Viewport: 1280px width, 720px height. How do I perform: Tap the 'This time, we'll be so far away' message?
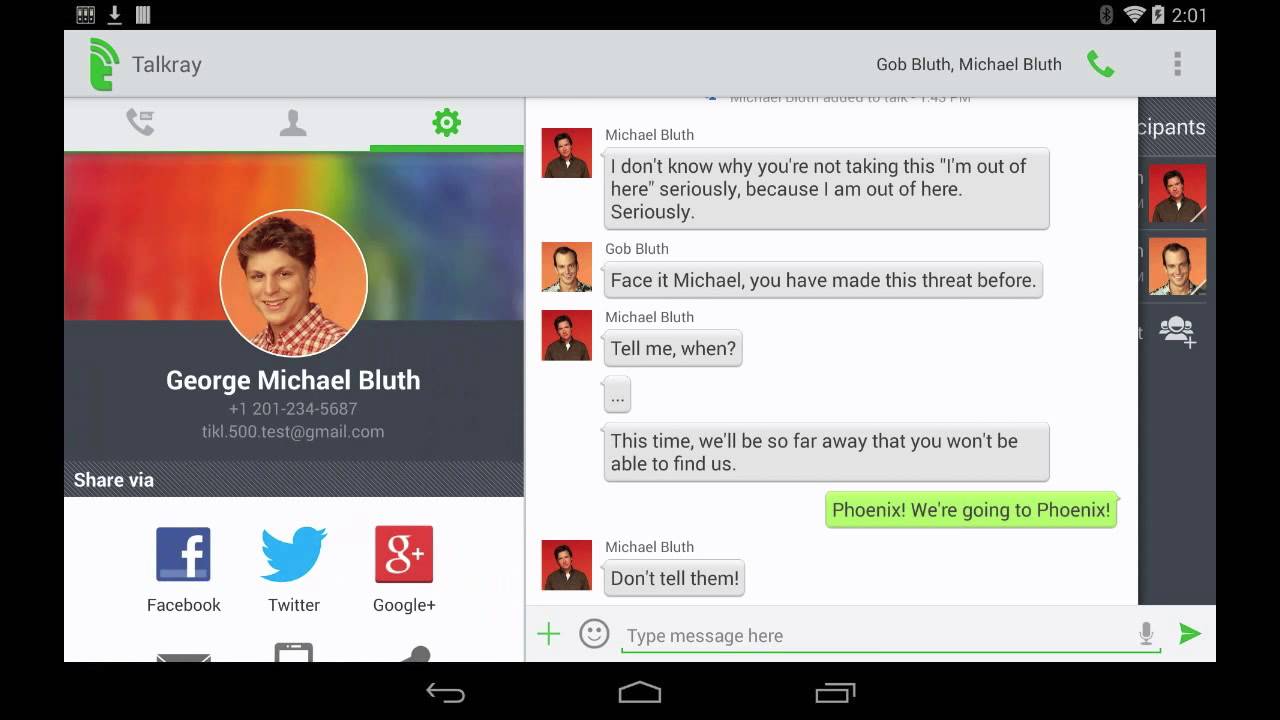click(x=827, y=452)
